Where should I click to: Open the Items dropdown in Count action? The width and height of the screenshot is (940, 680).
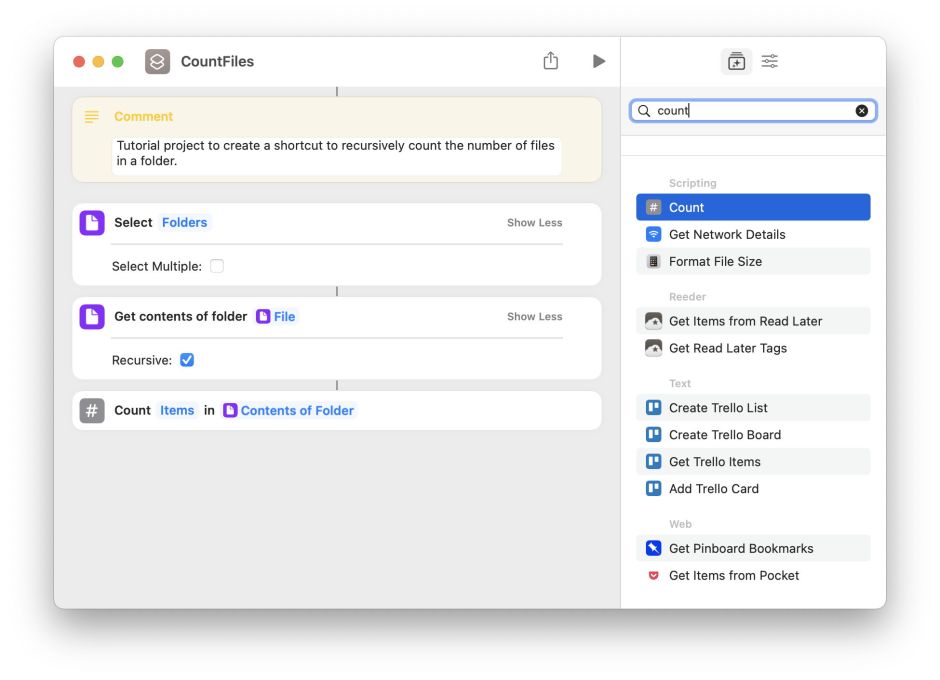click(x=177, y=410)
